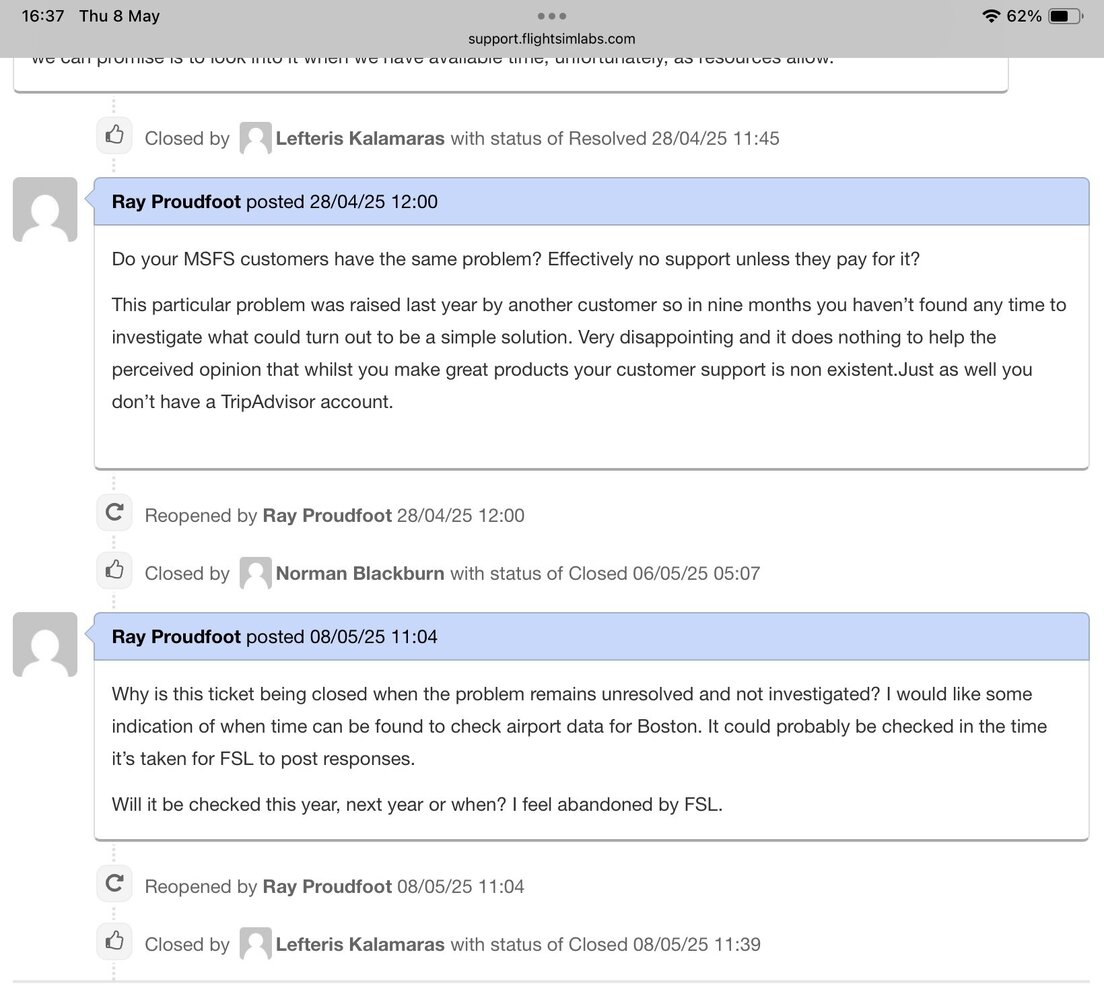Open Ray Proudfoot name in 08/05/25 post header
The height and width of the screenshot is (1000, 1104).
(176, 637)
